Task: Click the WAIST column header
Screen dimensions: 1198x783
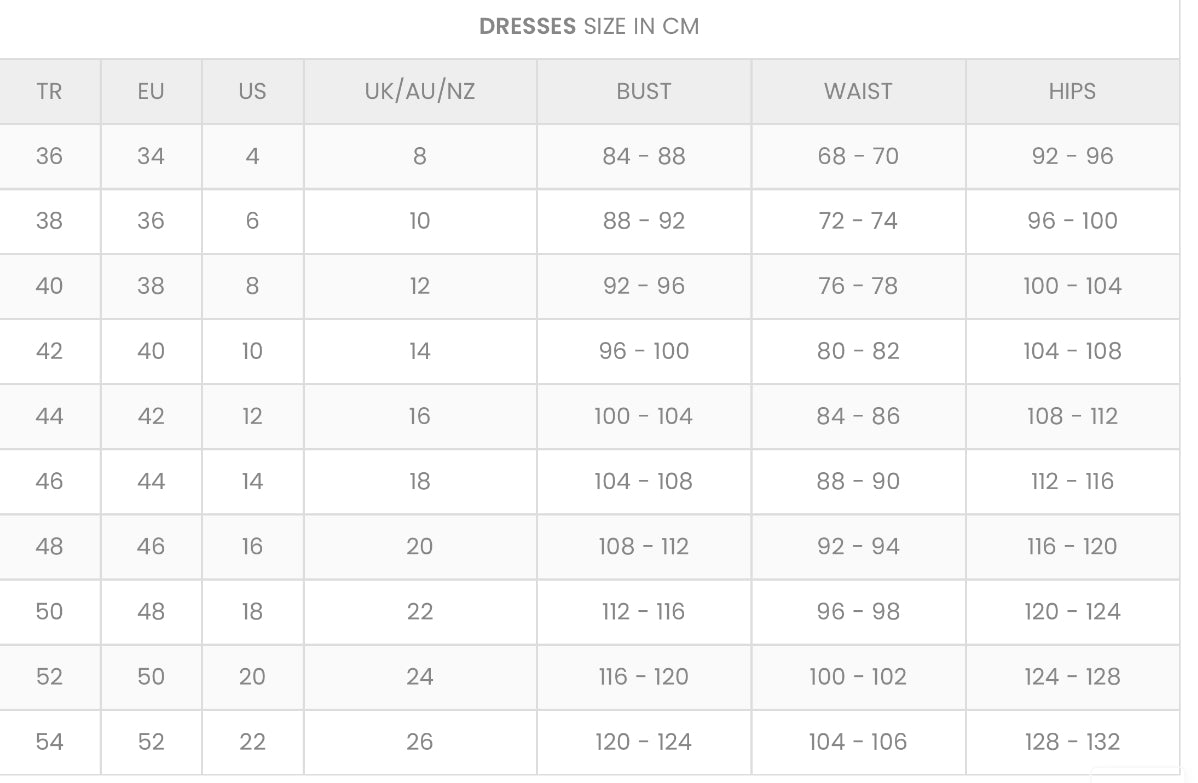Action: (x=858, y=91)
